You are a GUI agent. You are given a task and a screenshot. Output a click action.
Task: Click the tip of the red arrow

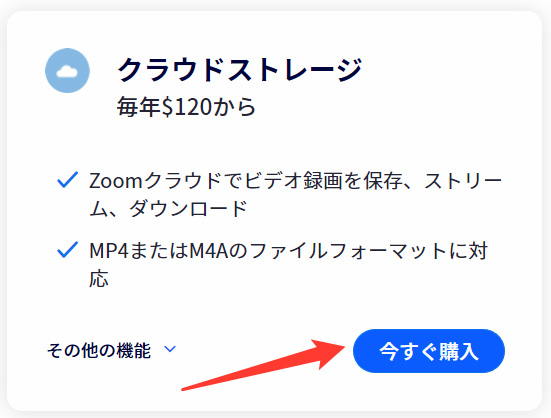344,346
